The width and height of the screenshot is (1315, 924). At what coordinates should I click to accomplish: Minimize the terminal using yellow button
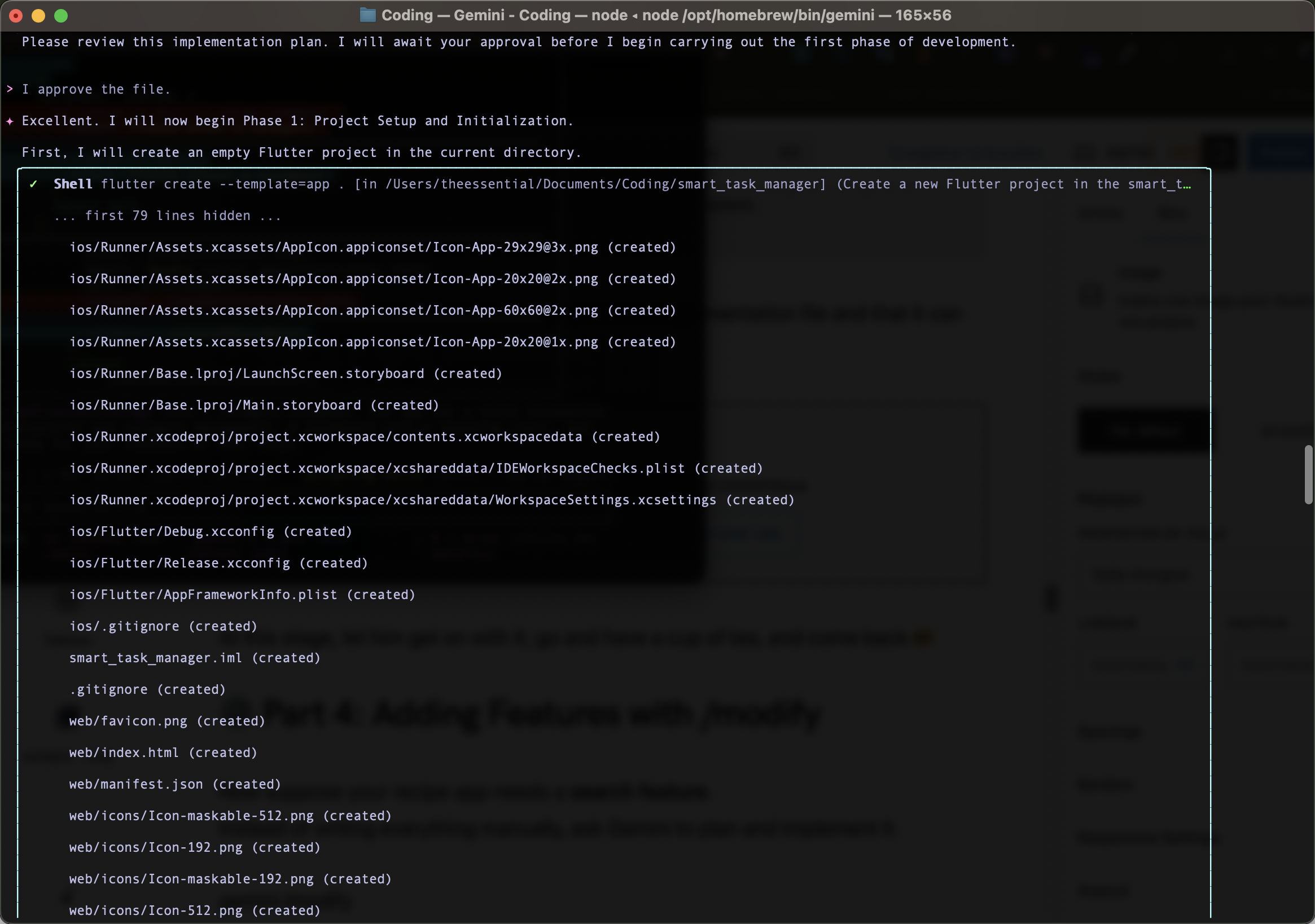38,15
